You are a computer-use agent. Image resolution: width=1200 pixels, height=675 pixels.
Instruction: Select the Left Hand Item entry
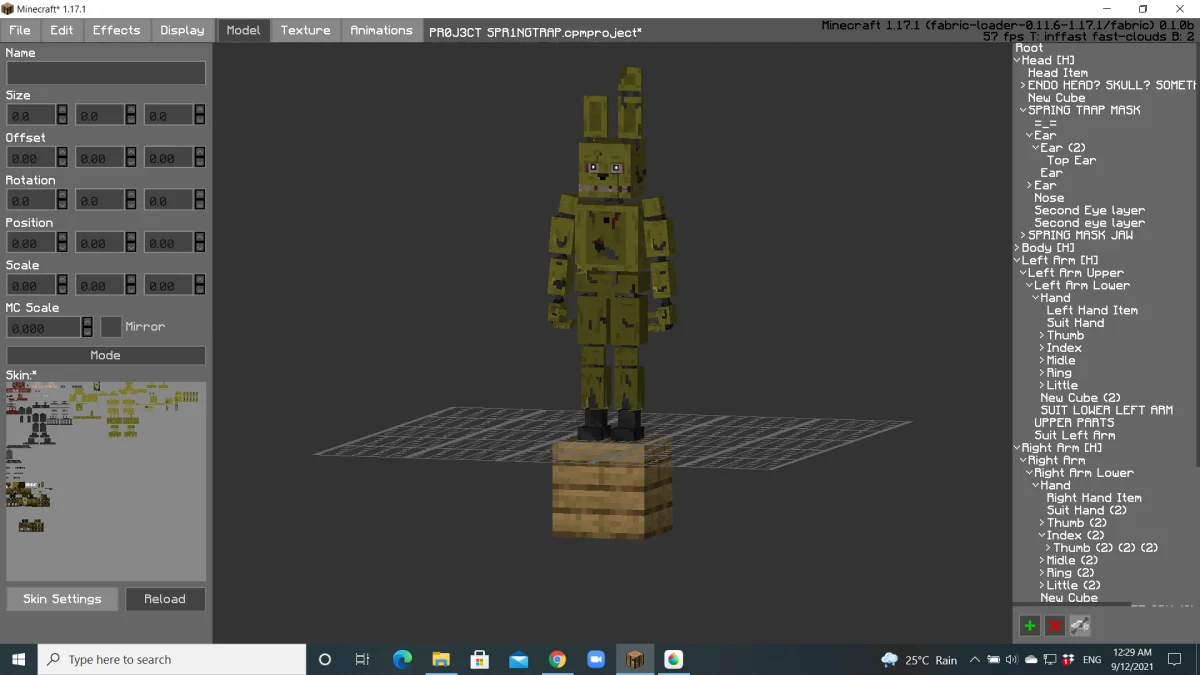(x=1092, y=311)
